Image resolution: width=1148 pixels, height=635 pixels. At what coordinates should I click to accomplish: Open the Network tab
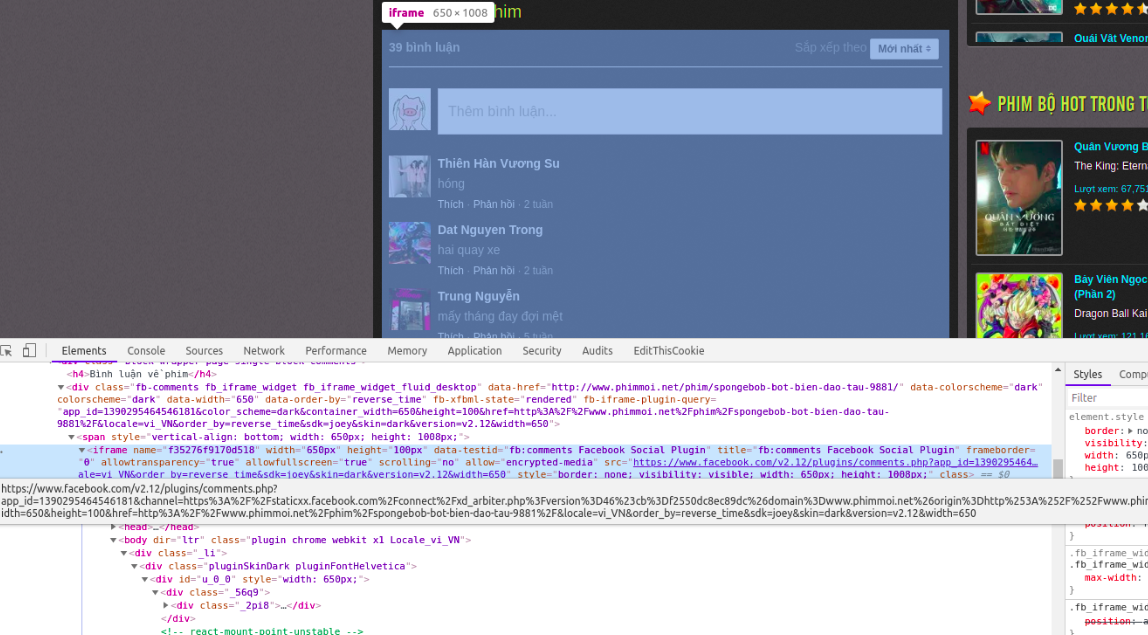[264, 351]
